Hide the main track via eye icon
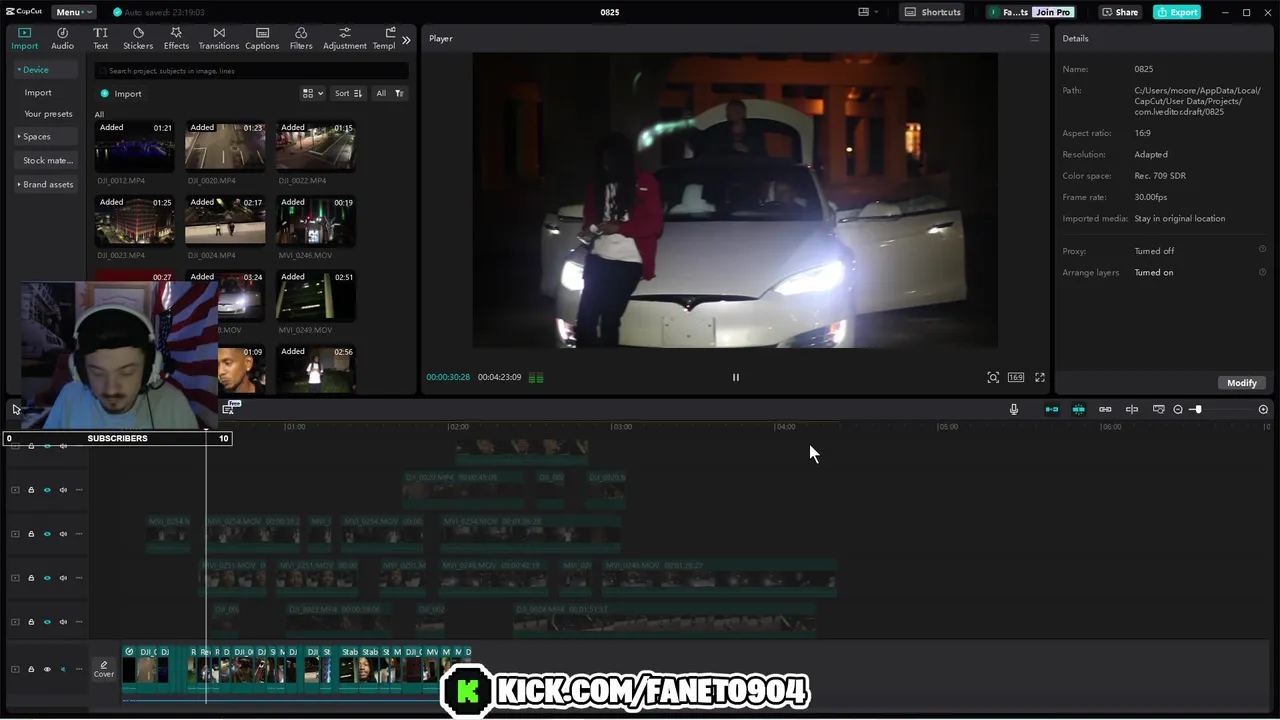 click(47, 669)
